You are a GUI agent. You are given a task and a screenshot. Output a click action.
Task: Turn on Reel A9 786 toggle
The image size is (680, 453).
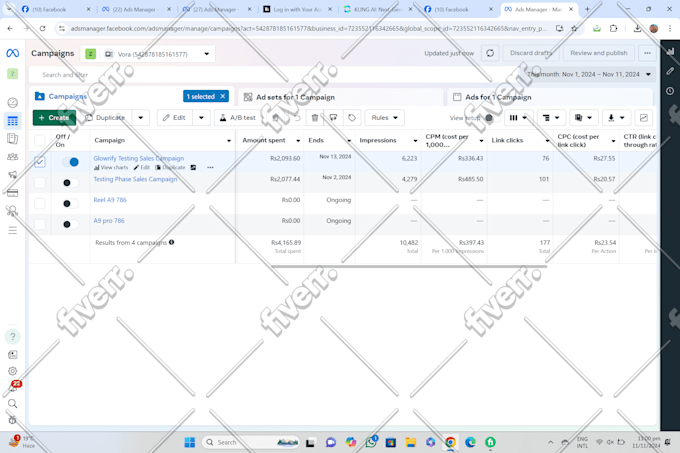[70, 203]
